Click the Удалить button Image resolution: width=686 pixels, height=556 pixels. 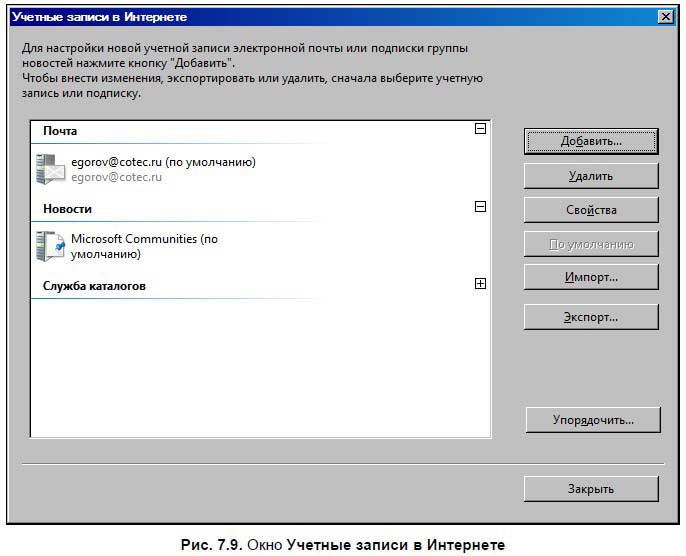tap(591, 176)
